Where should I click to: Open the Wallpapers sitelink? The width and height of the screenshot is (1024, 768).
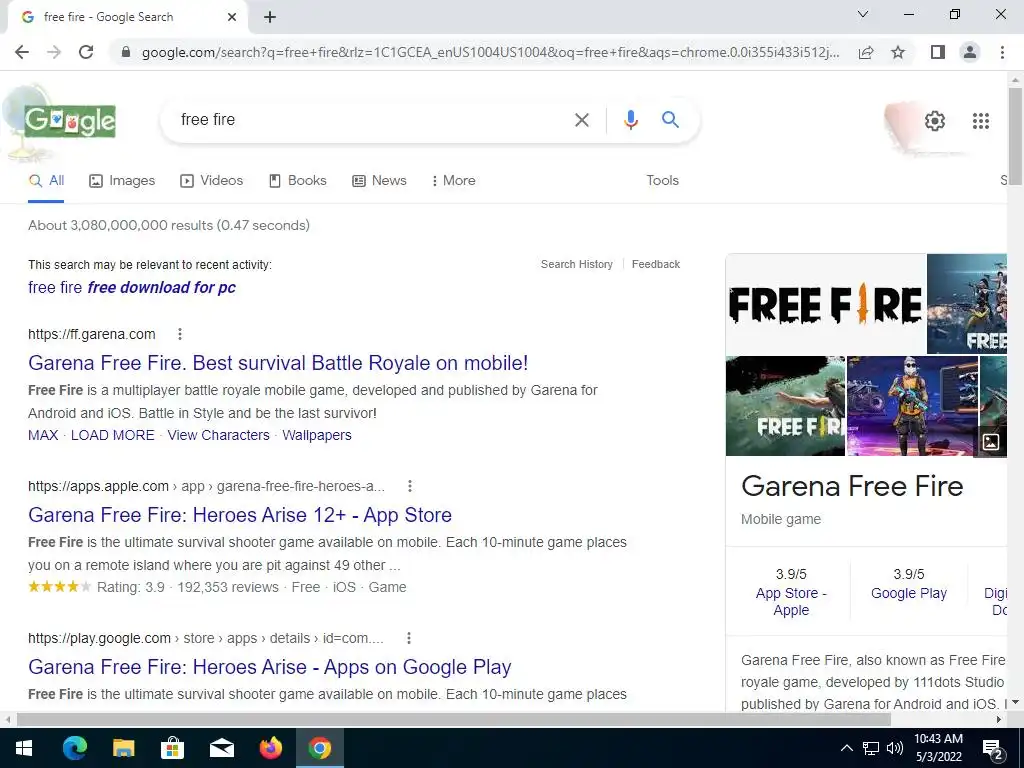pos(317,436)
